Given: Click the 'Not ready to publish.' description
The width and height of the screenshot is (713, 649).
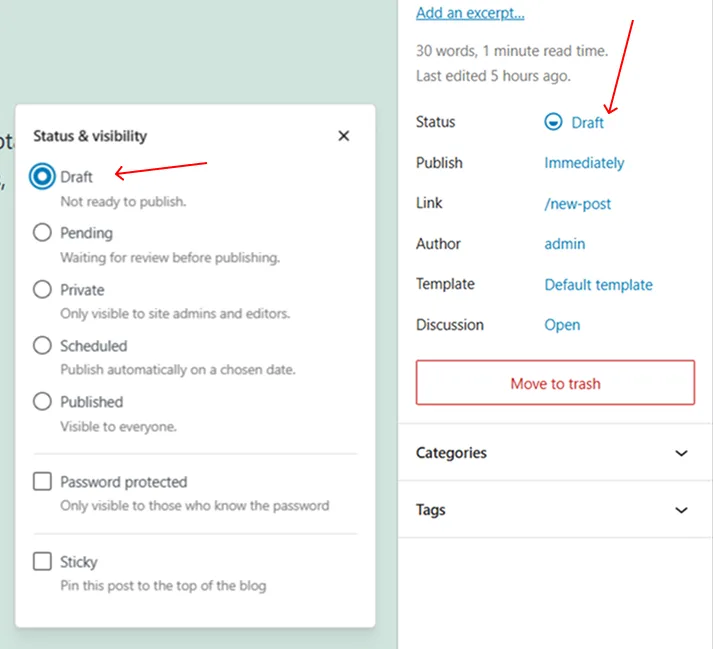Looking at the screenshot, I should 123,201.
